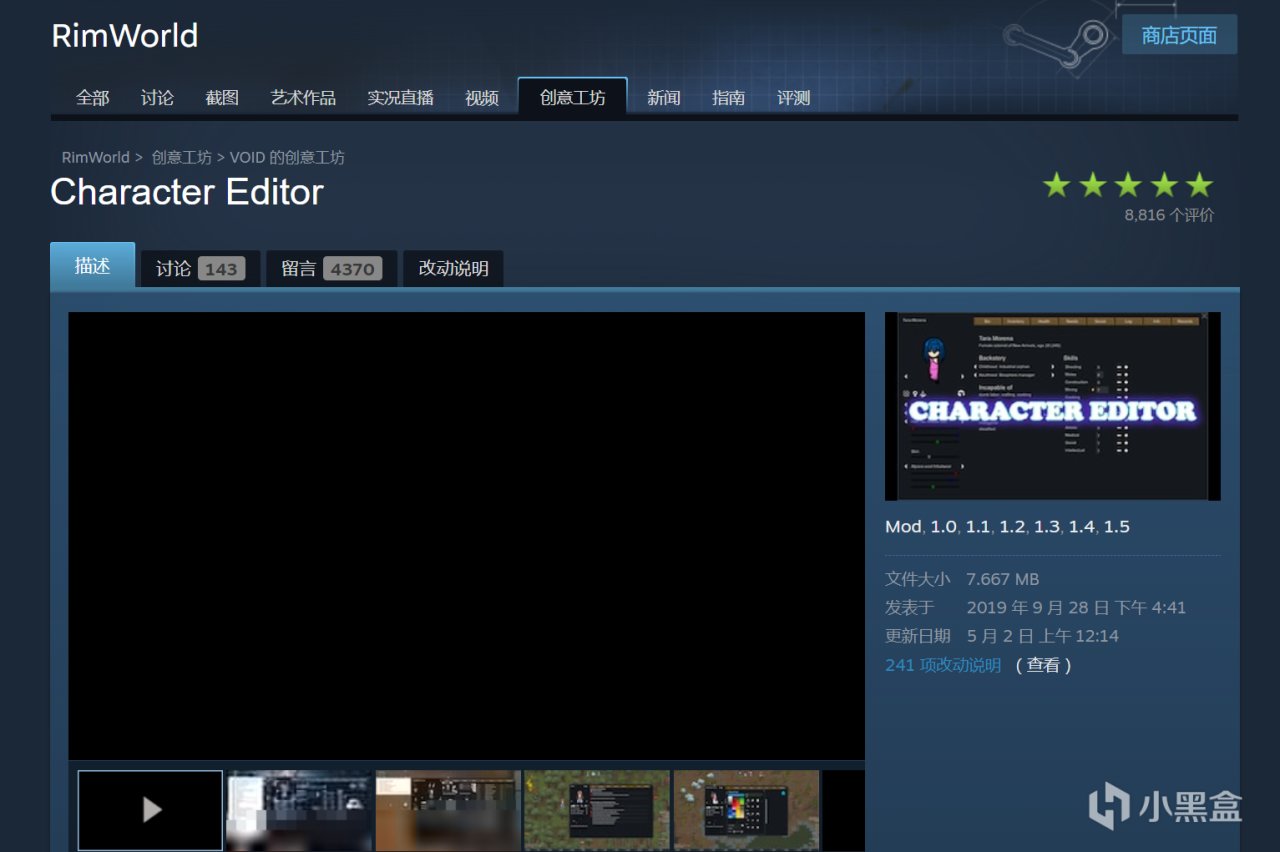Select the 创意工坊 workshop tab

tap(572, 97)
